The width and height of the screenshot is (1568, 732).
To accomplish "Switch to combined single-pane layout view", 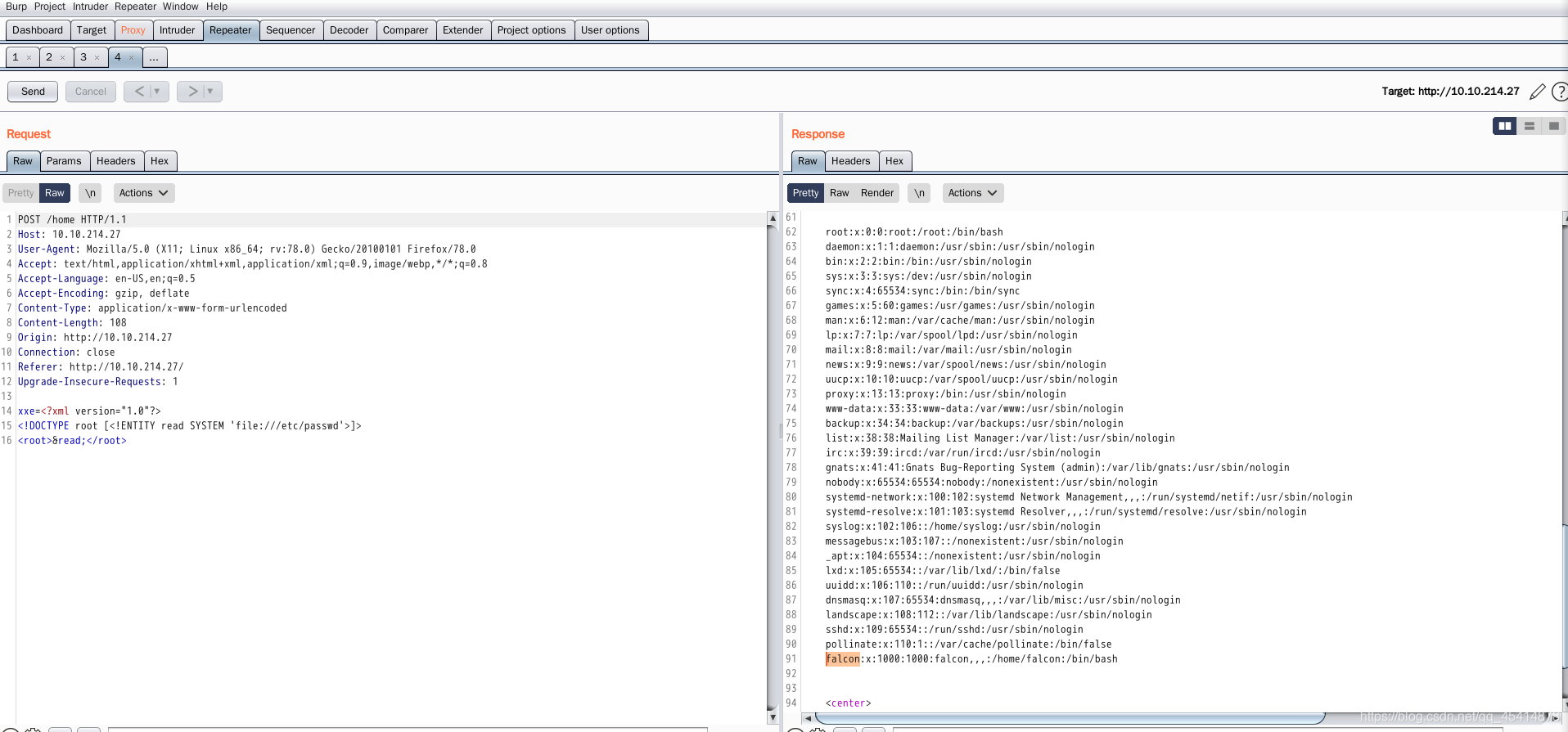I will pos(1553,126).
